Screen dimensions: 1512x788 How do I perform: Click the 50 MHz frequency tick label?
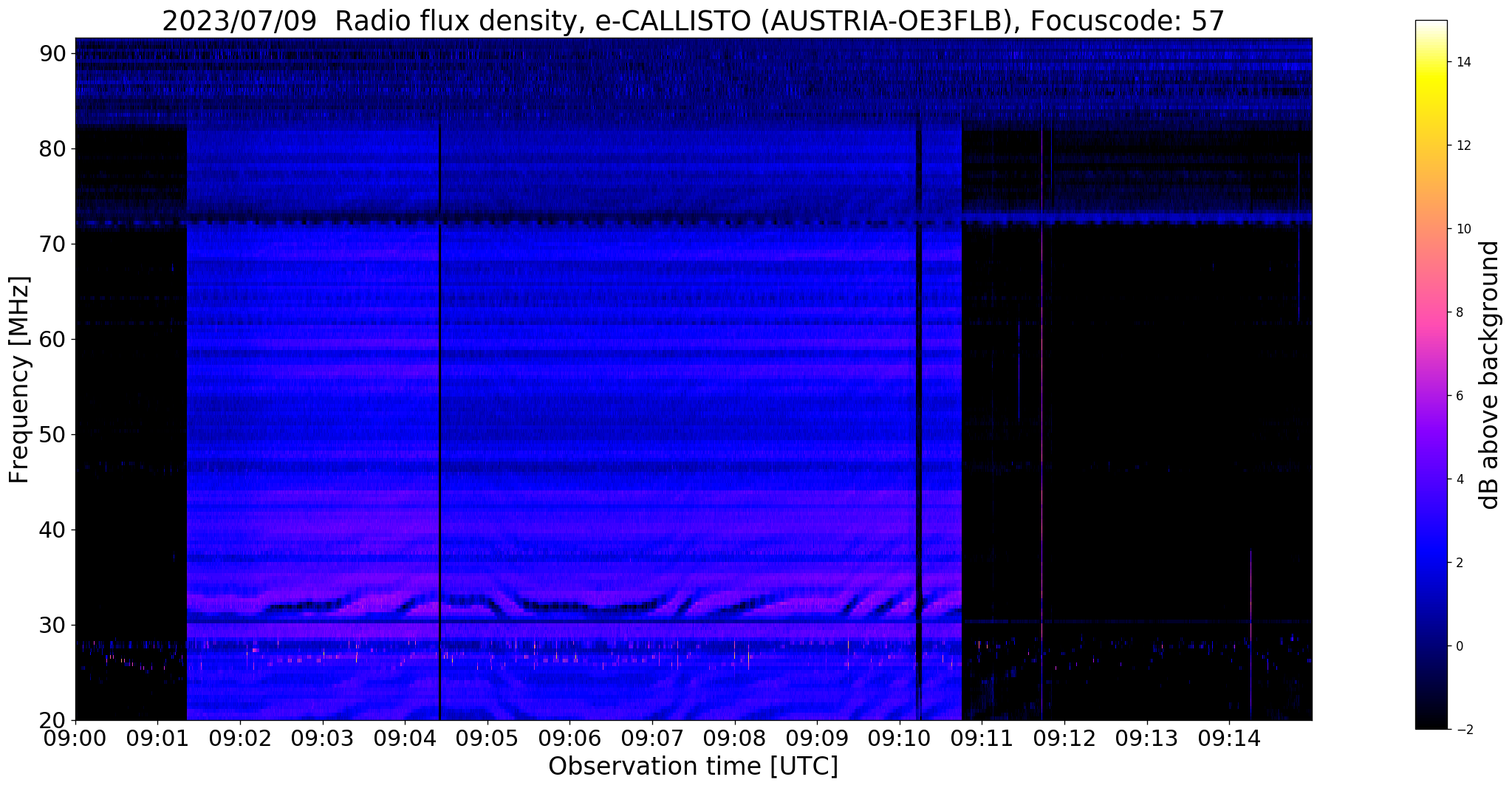[53, 434]
